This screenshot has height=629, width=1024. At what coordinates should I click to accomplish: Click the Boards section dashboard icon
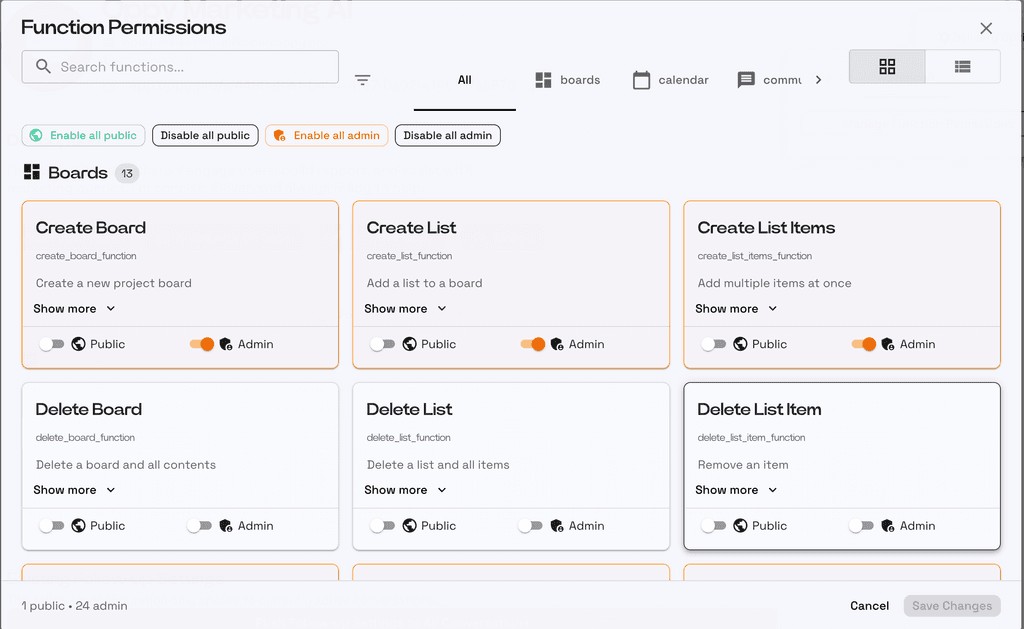[x=31, y=172]
